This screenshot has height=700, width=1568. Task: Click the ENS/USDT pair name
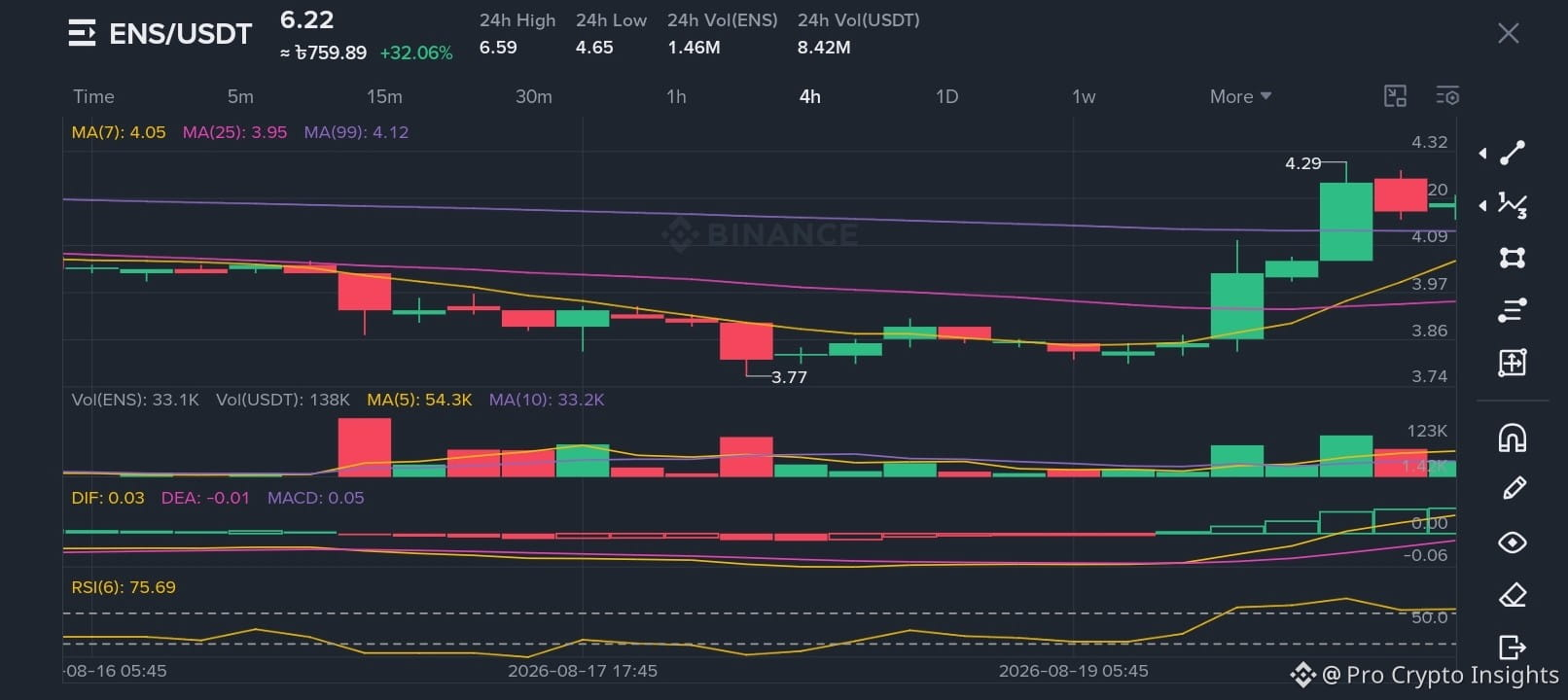pyautogui.click(x=180, y=34)
